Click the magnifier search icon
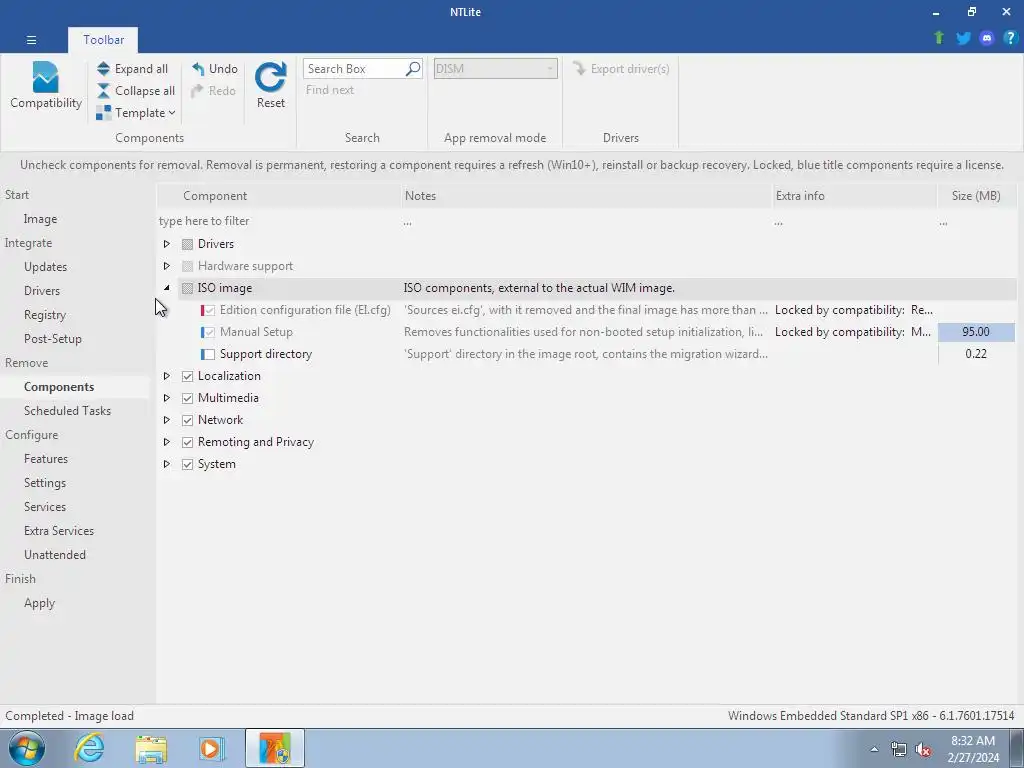Screen dimensions: 1024x768 (413, 69)
